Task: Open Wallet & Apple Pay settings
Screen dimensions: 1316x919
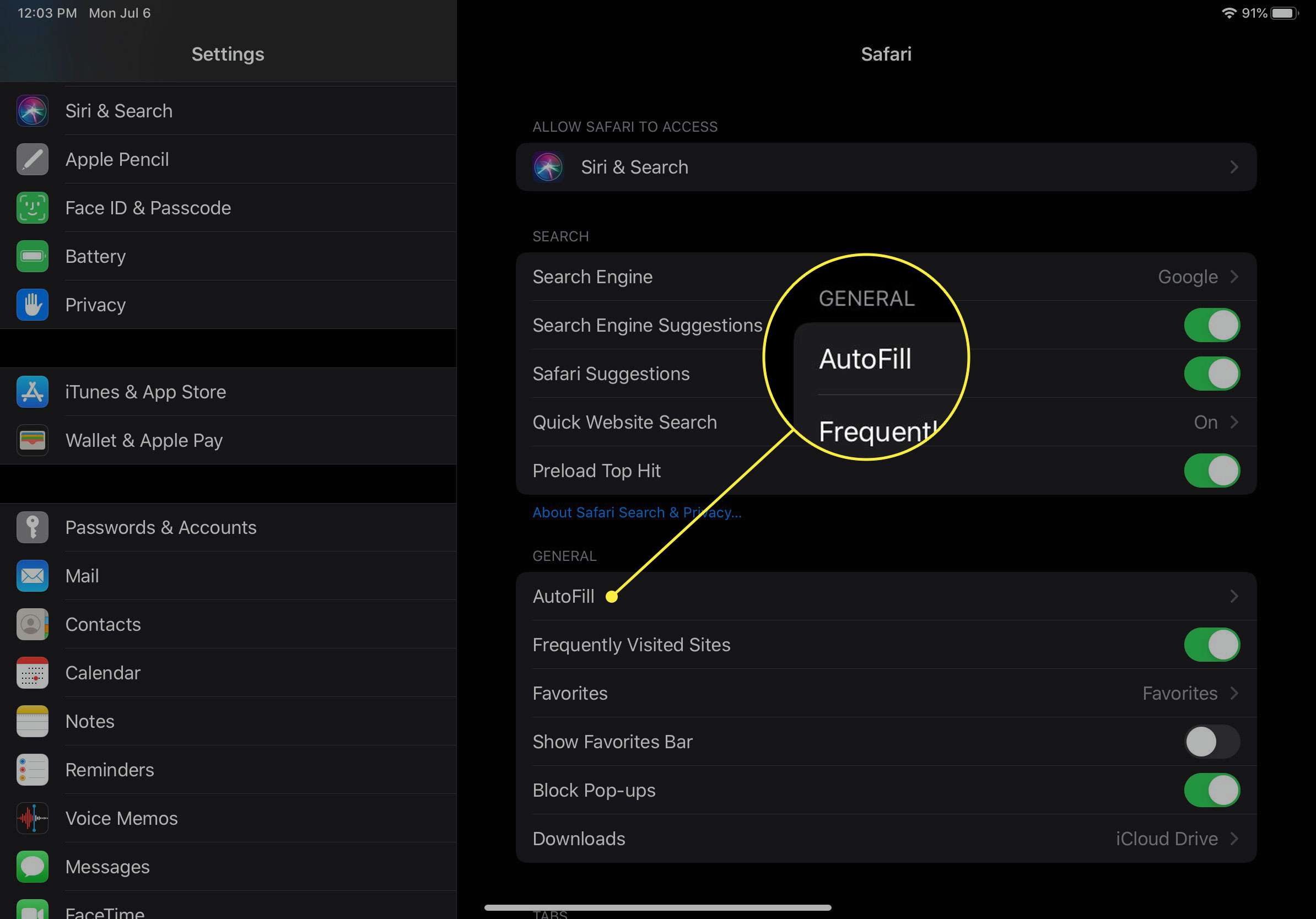Action: point(228,440)
